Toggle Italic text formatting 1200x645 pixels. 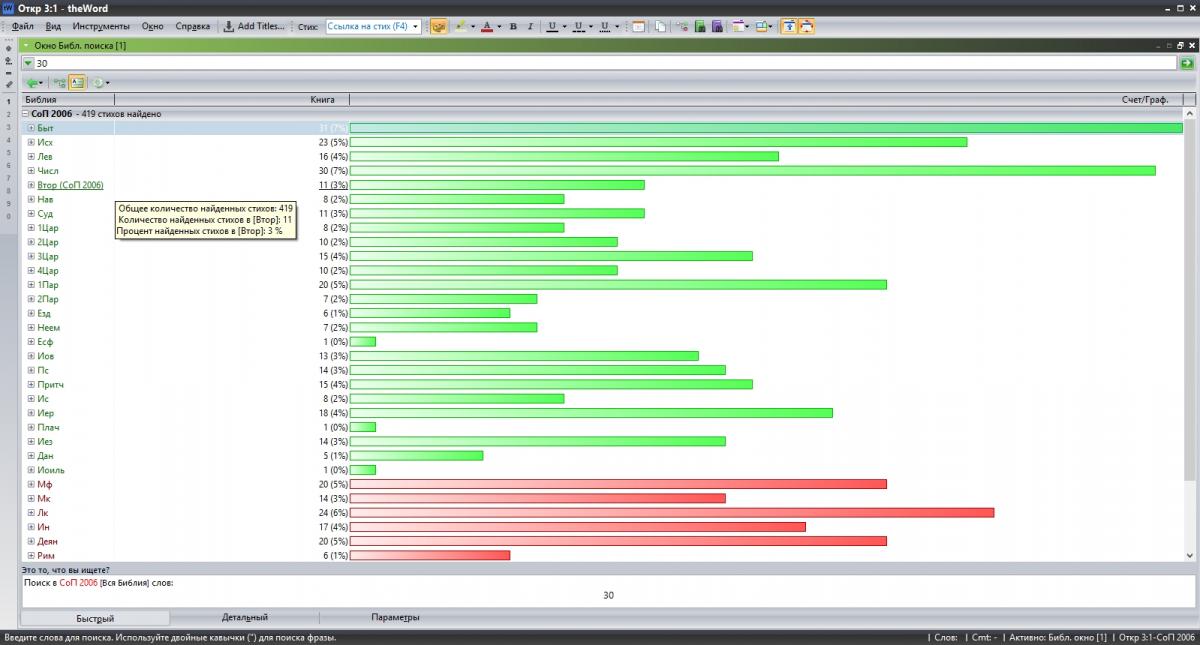pos(529,27)
